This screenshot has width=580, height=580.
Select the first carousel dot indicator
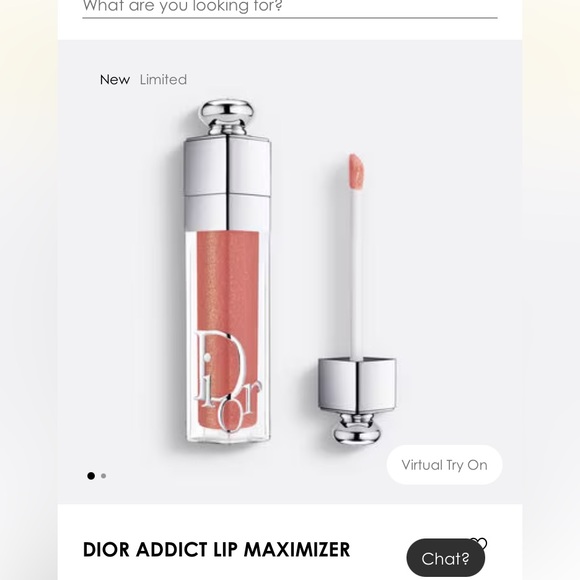pyautogui.click(x=91, y=476)
